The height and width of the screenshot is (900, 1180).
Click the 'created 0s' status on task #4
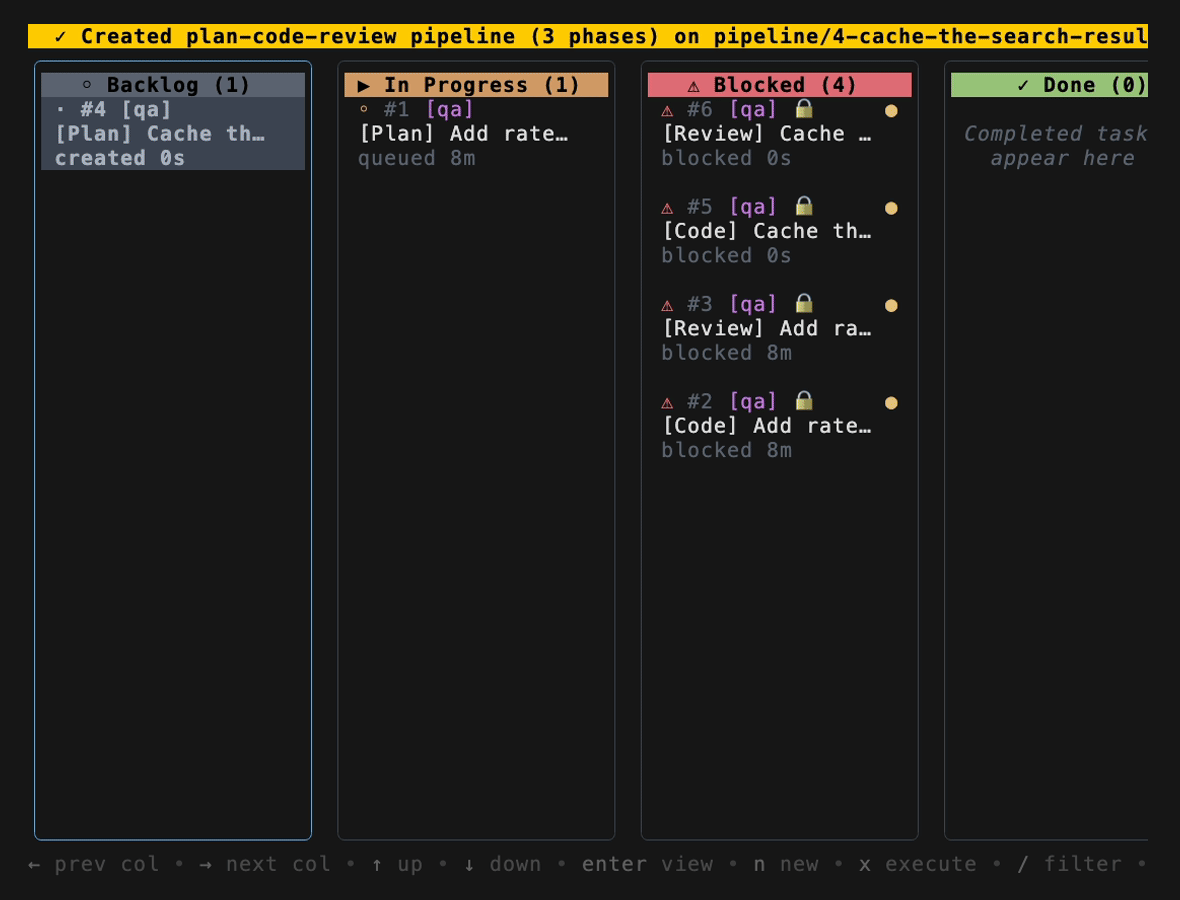pyautogui.click(x=120, y=158)
